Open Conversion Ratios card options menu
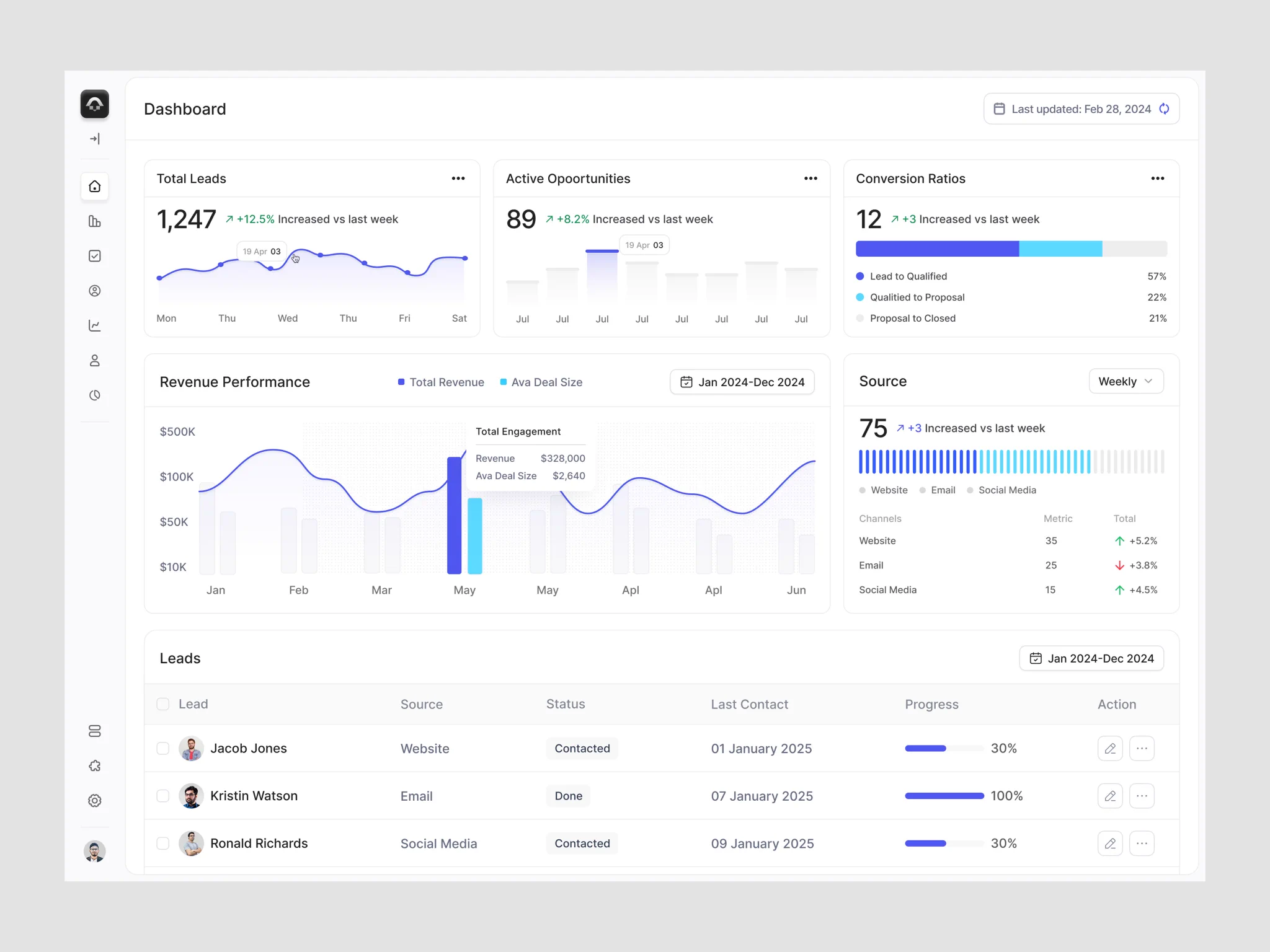This screenshot has height=952, width=1270. 1158,178
